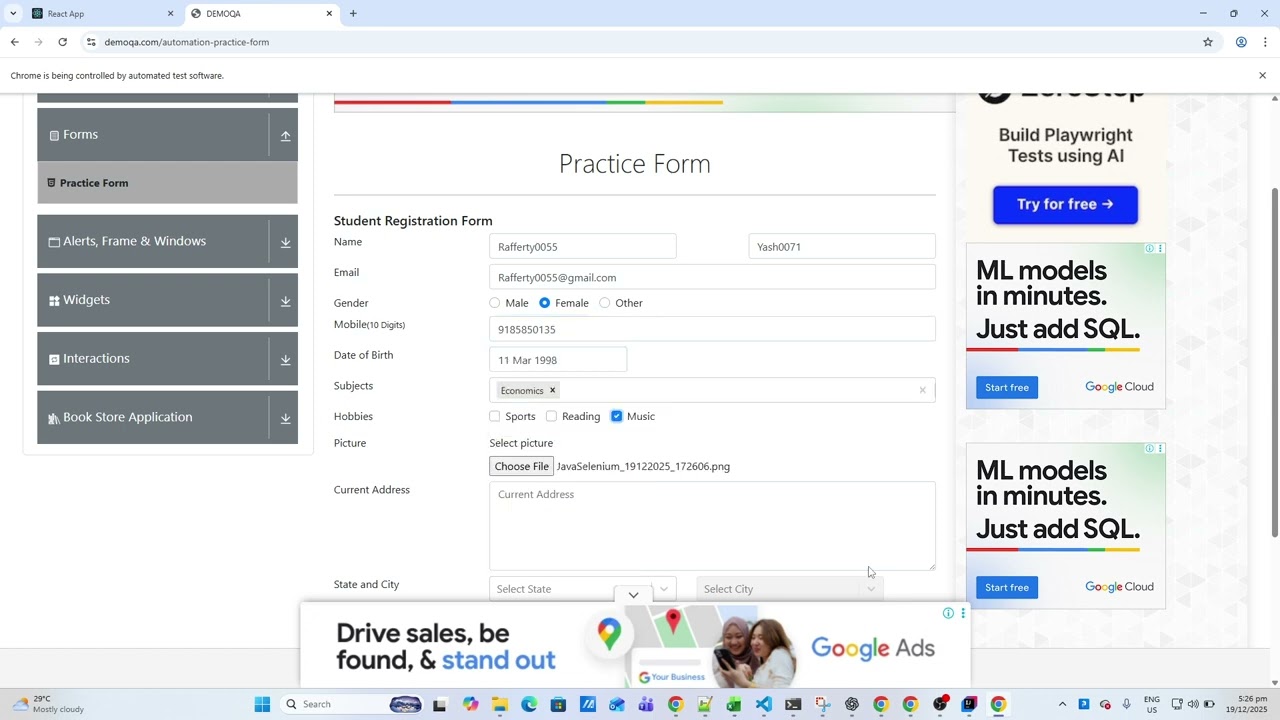The height and width of the screenshot is (720, 1280).
Task: Close the React App tab
Action: point(170,13)
